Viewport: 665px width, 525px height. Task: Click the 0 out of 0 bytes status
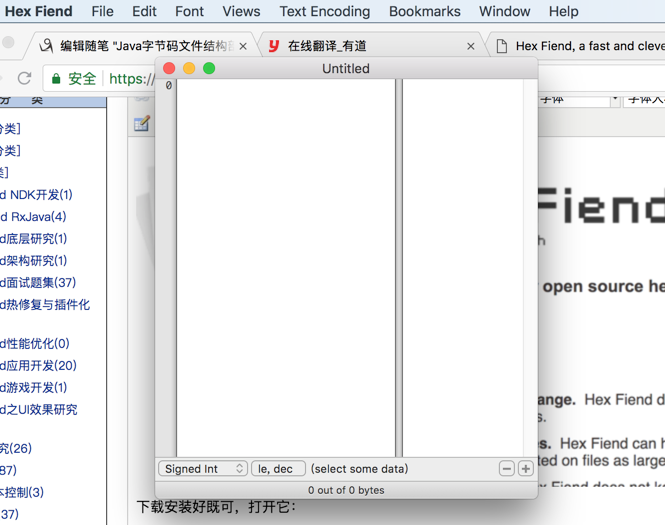(346, 490)
